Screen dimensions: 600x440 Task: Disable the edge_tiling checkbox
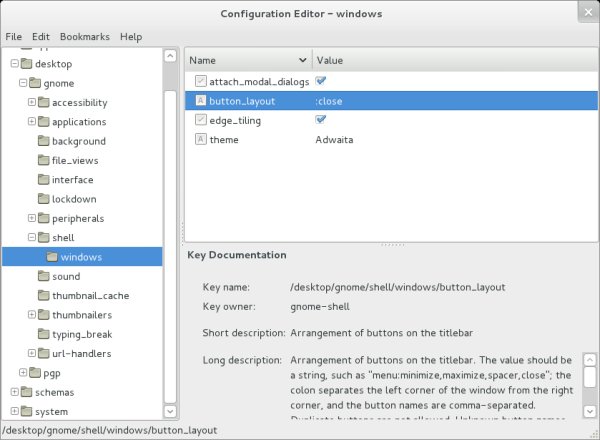[x=321, y=120]
